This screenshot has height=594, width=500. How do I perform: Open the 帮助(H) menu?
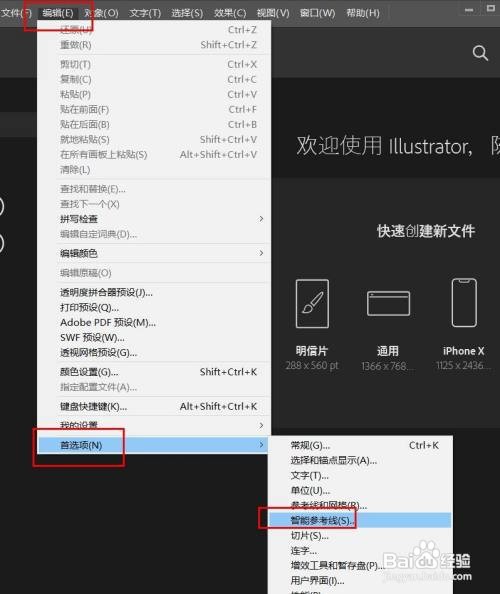coord(363,13)
